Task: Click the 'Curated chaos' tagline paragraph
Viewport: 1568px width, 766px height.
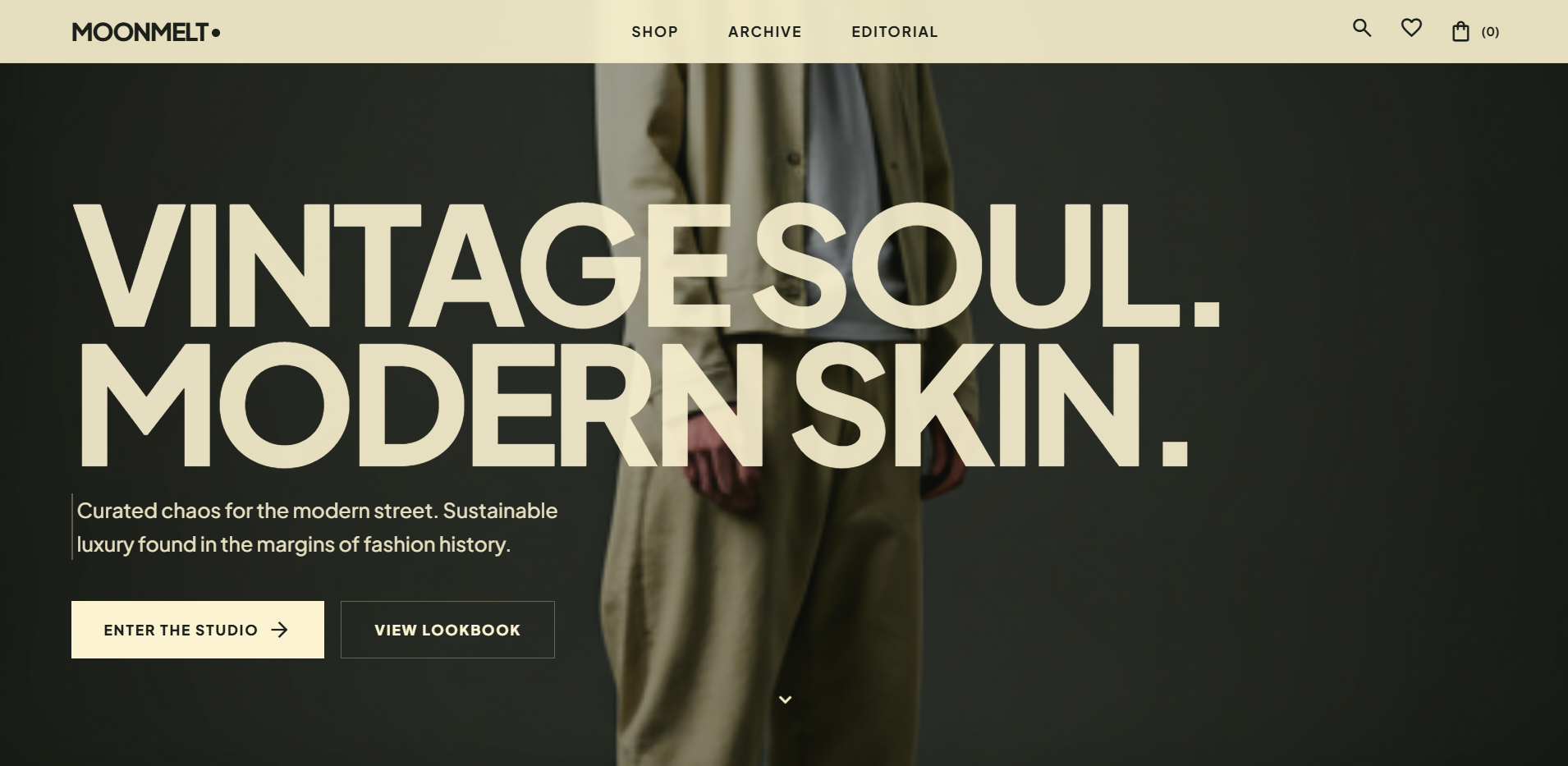Action: click(317, 527)
